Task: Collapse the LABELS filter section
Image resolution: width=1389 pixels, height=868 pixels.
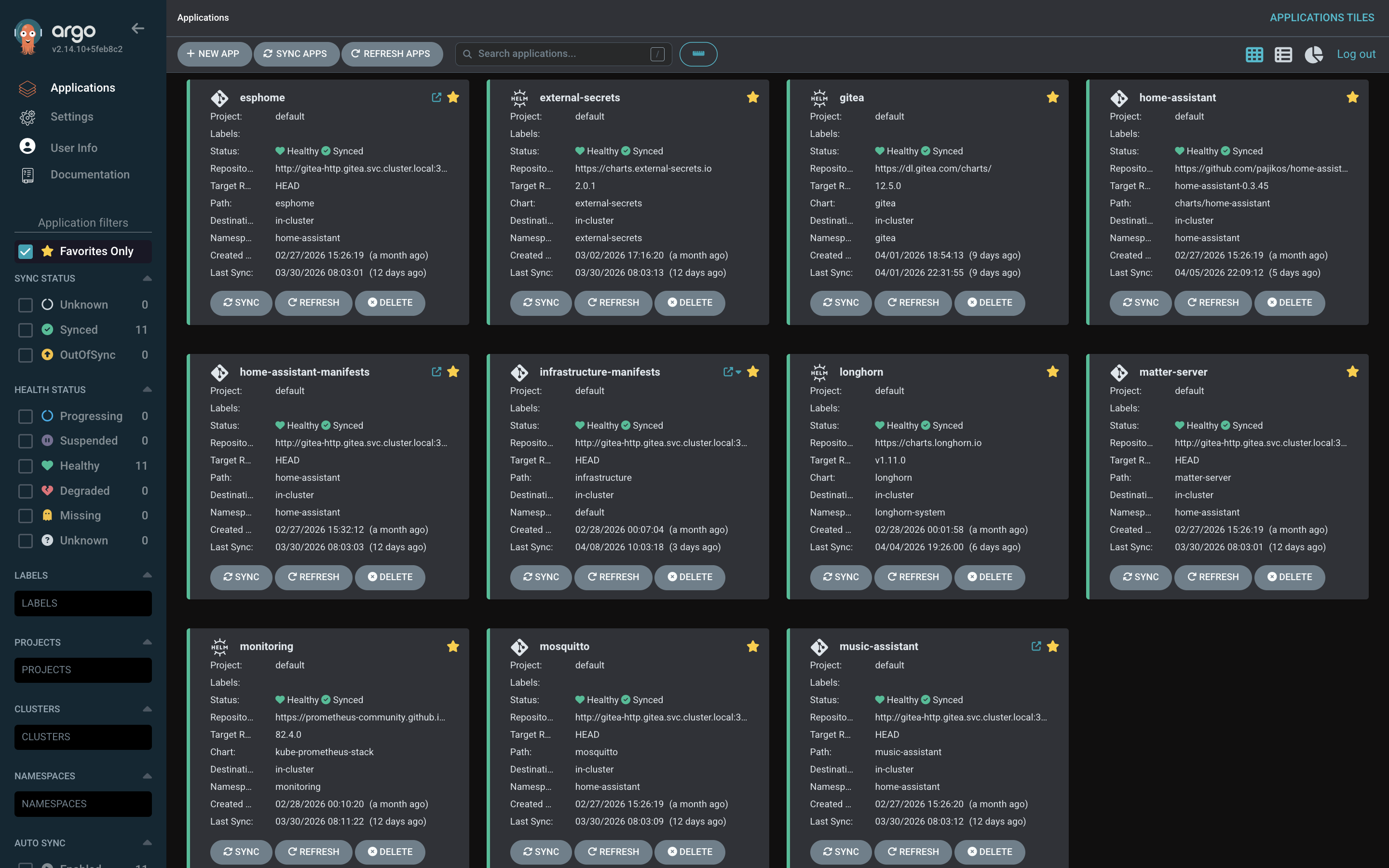Action: coord(147,575)
